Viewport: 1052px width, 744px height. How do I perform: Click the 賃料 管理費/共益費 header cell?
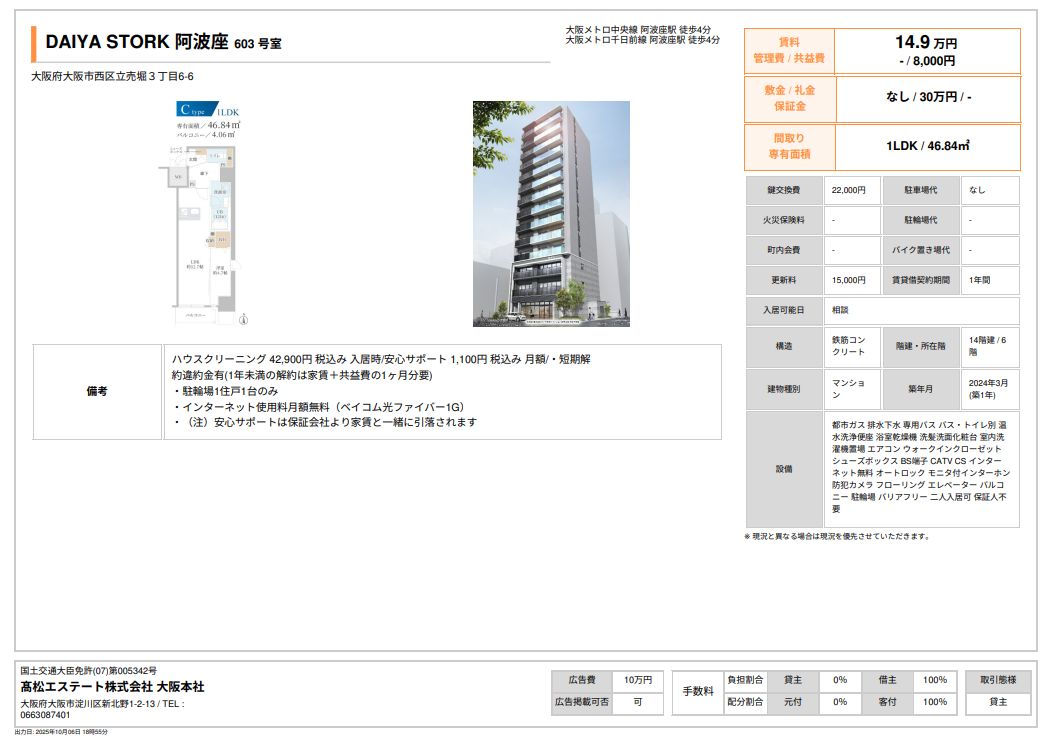click(x=788, y=51)
